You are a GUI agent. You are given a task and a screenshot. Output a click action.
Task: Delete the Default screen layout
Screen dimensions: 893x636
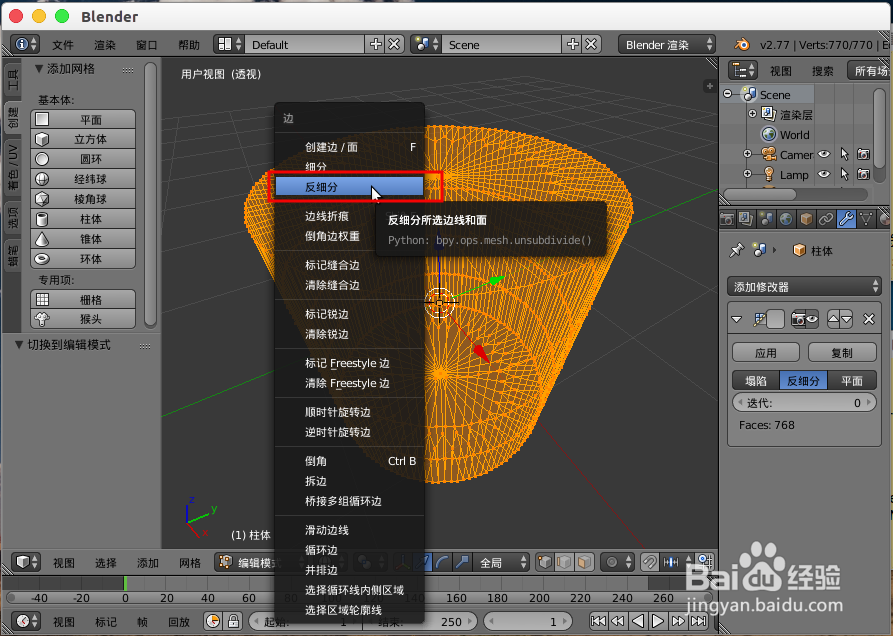point(394,44)
